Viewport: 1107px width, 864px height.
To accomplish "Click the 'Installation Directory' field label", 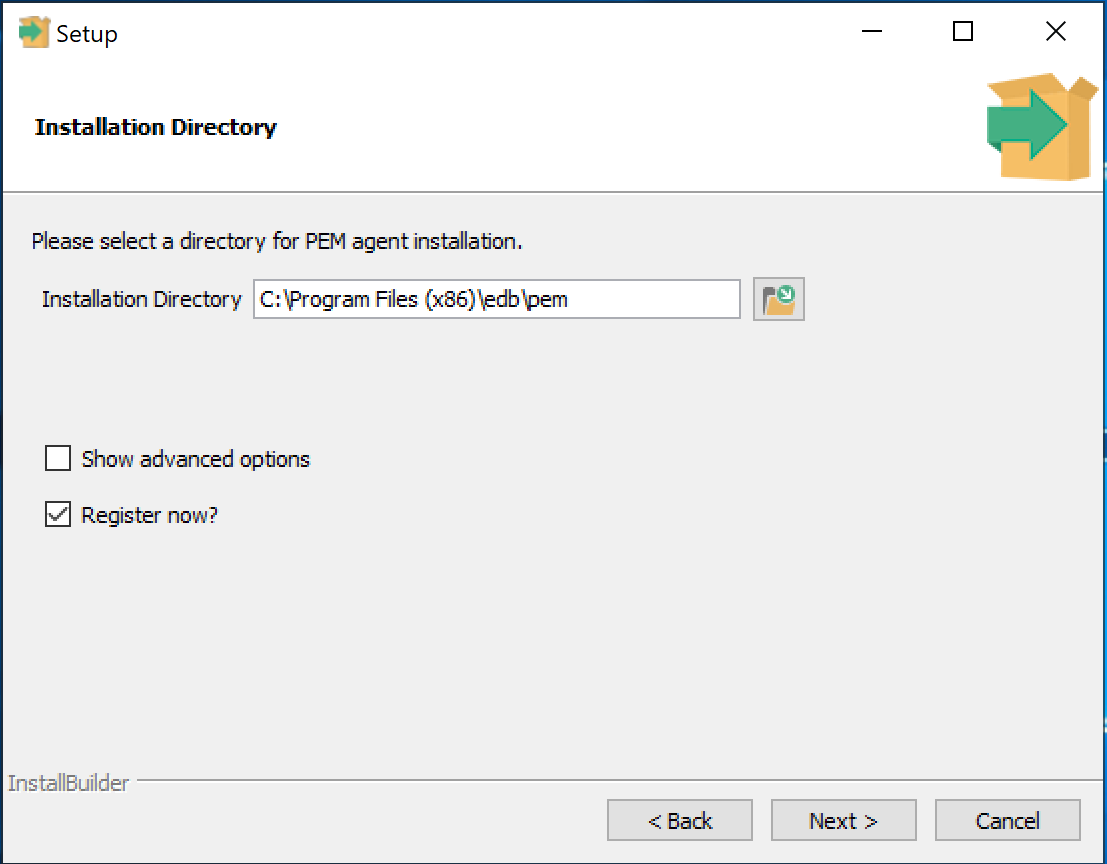I will coord(142,299).
